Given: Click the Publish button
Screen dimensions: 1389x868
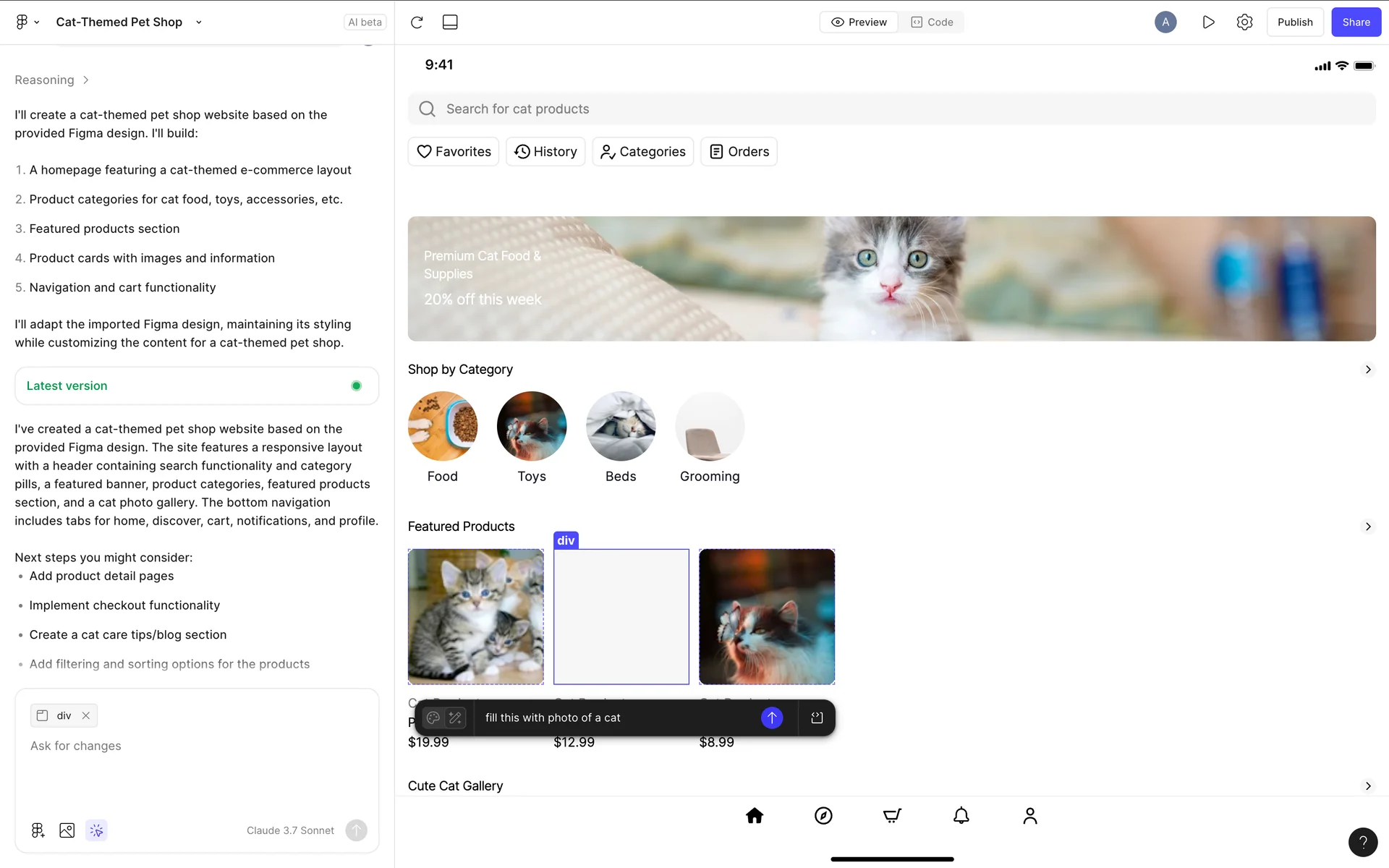Looking at the screenshot, I should tap(1294, 22).
